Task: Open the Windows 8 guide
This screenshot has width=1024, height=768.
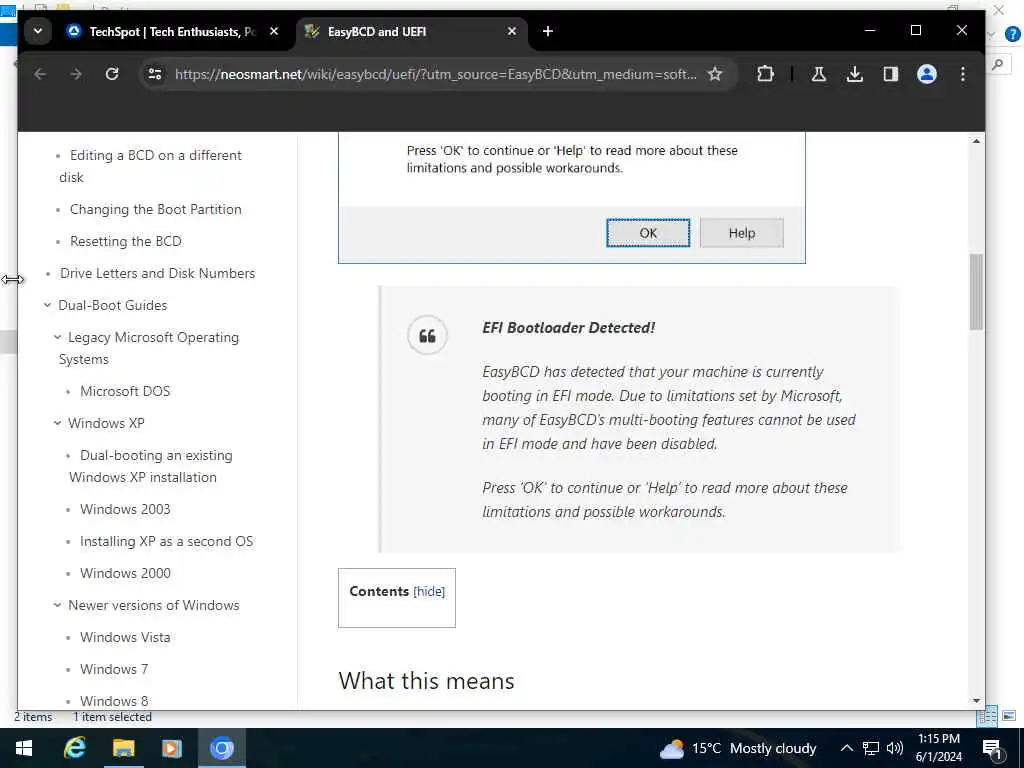Action: pyautogui.click(x=114, y=701)
